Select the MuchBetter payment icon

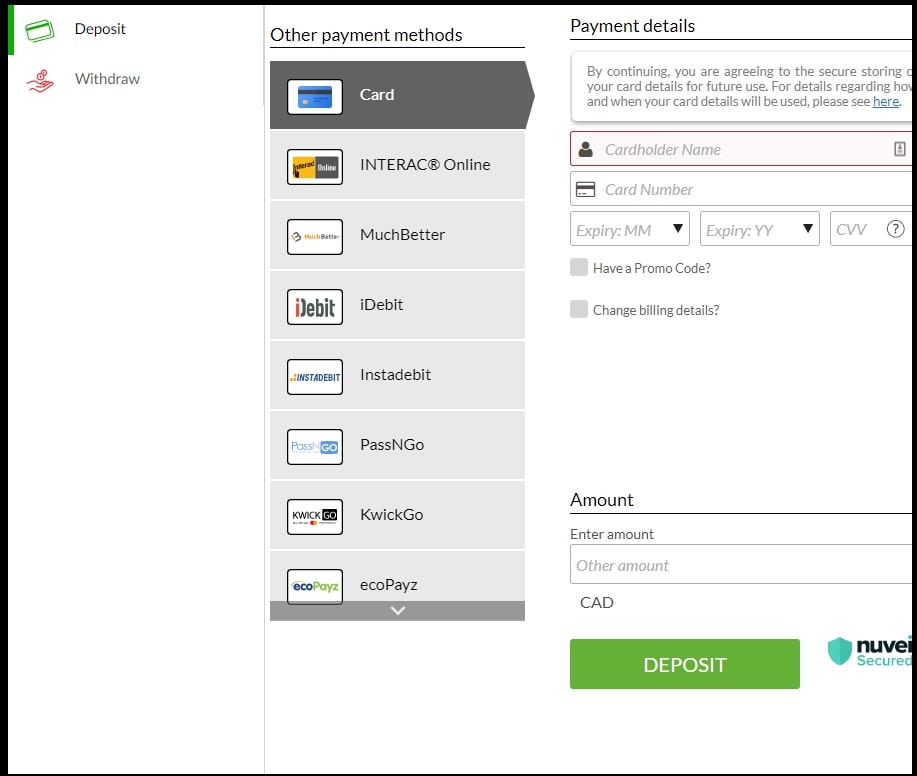click(x=314, y=236)
